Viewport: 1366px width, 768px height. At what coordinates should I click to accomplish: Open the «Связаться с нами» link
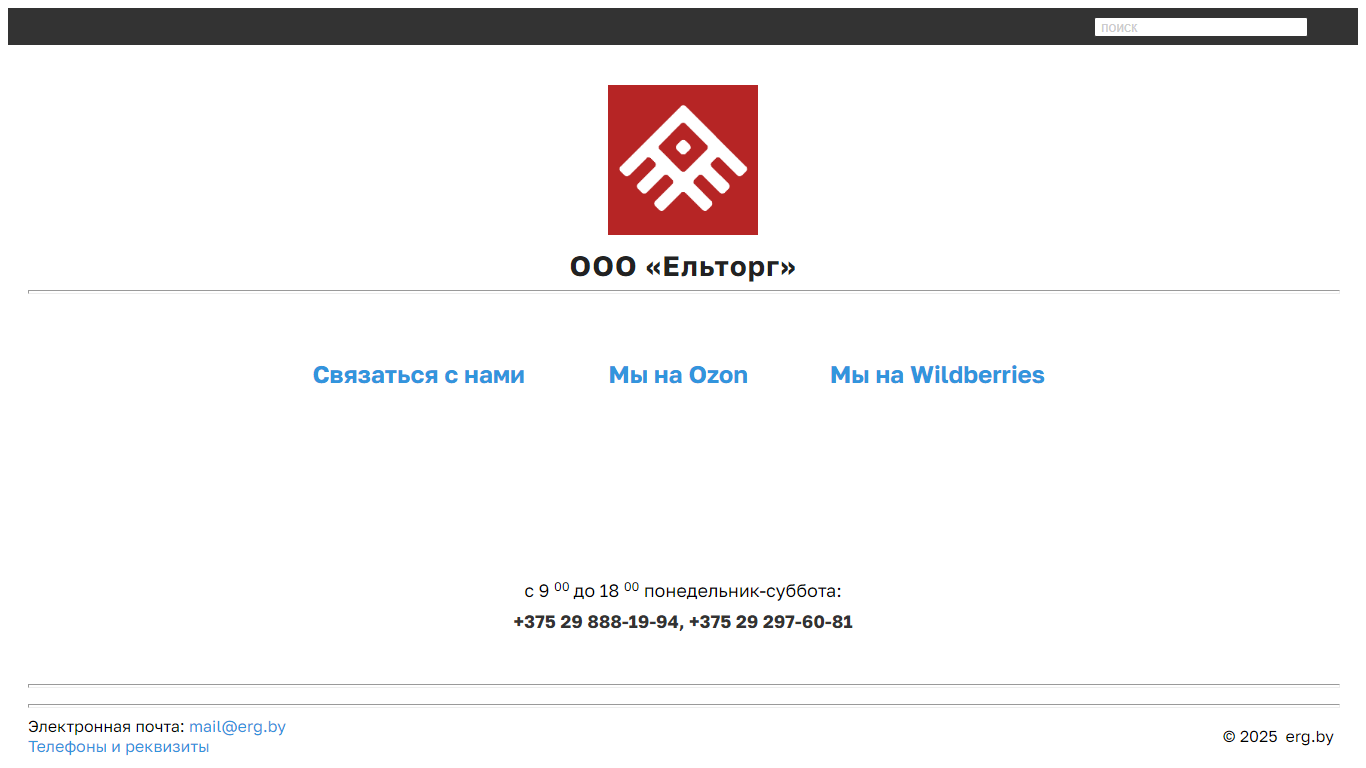click(x=418, y=375)
